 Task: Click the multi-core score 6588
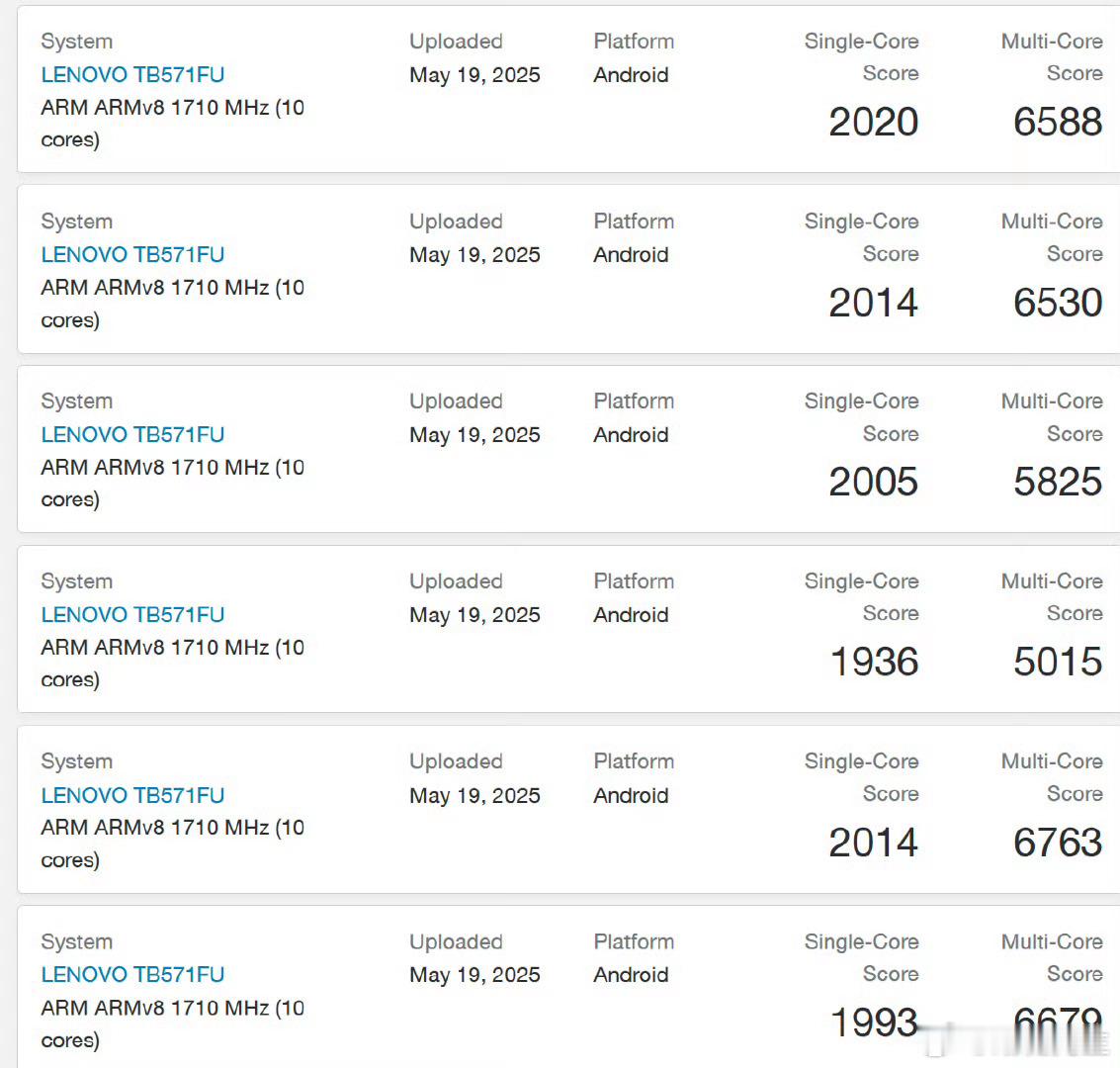[x=1058, y=122]
